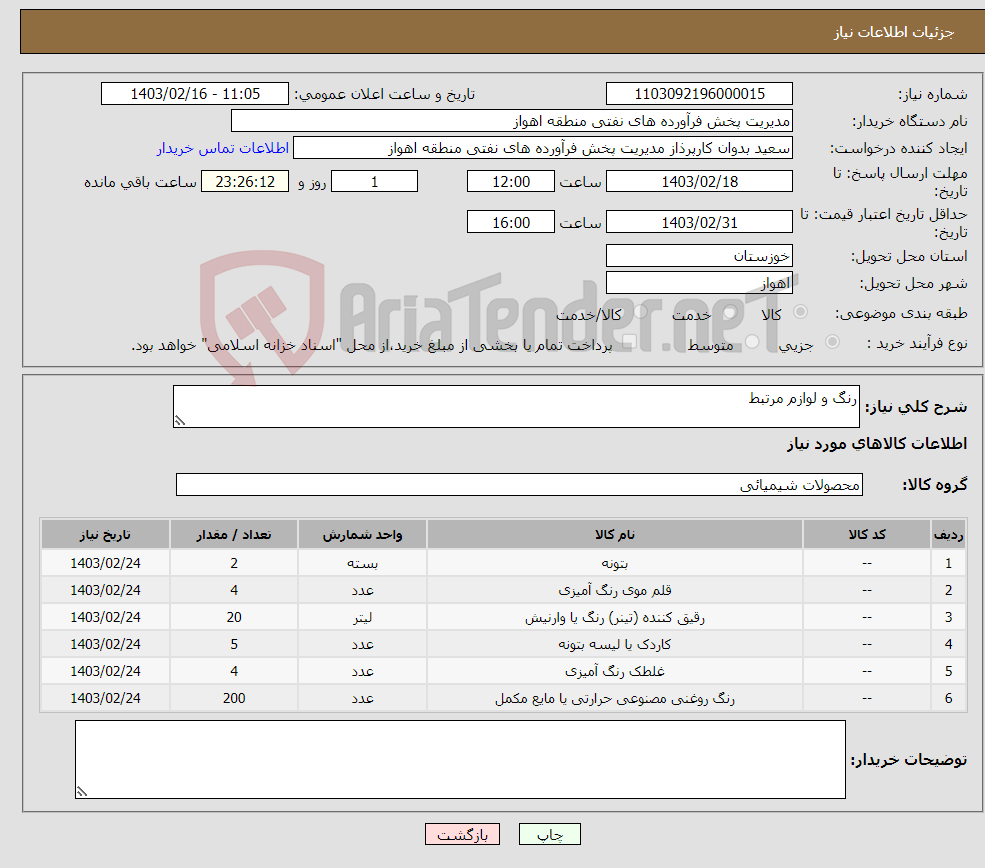
Task: Click the delivery province field خوزستان
Action: pos(699,256)
